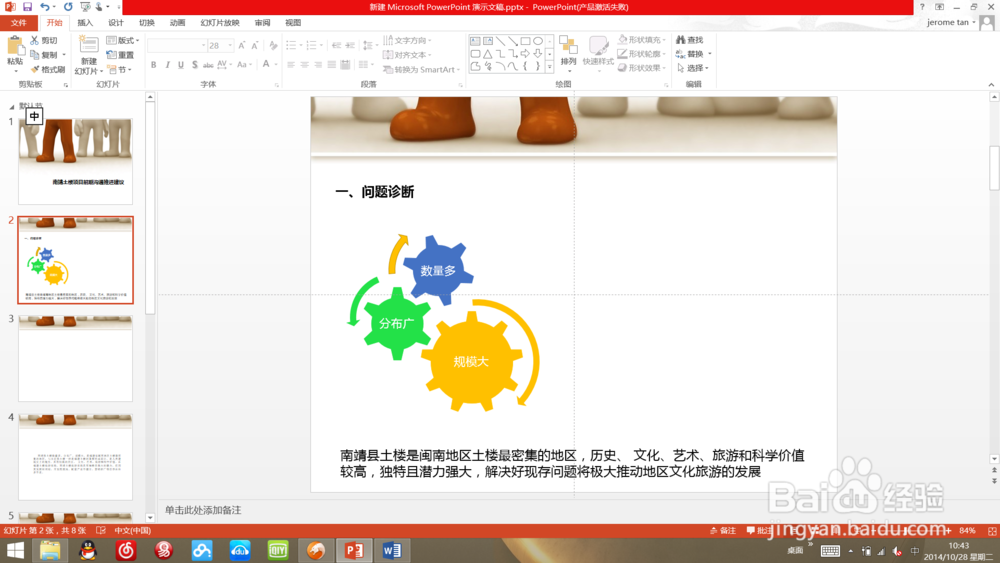The image size is (1000, 563).
Task: Open the font name dropdown
Action: pyautogui.click(x=203, y=45)
